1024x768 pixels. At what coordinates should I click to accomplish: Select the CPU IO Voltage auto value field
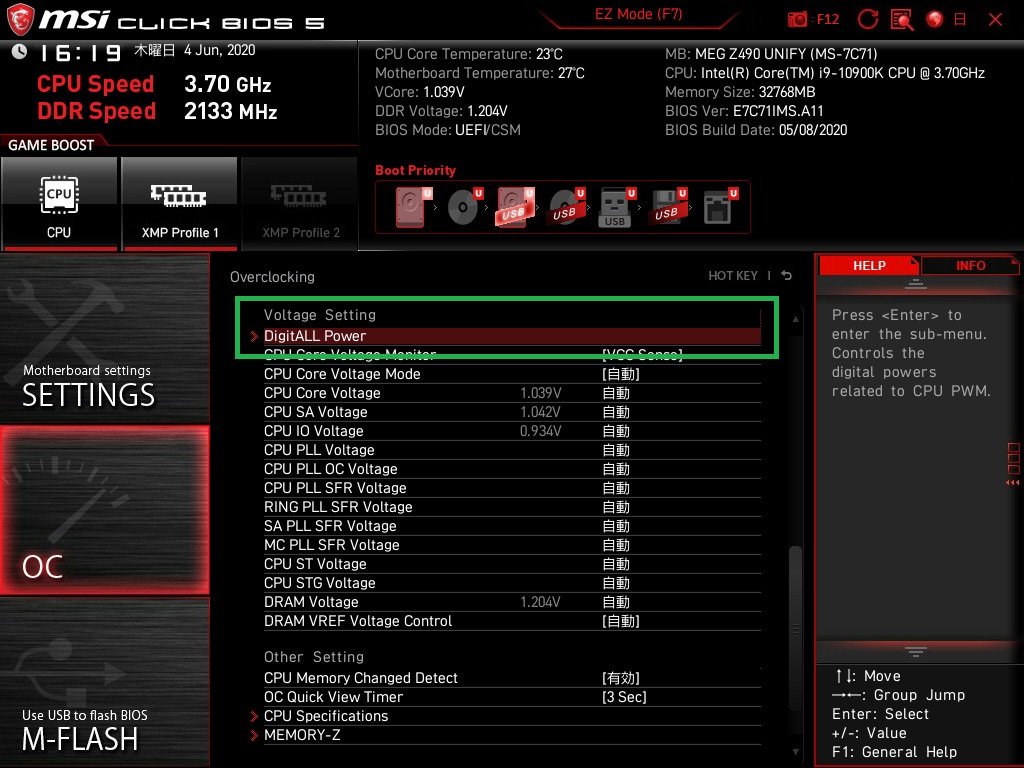(616, 431)
